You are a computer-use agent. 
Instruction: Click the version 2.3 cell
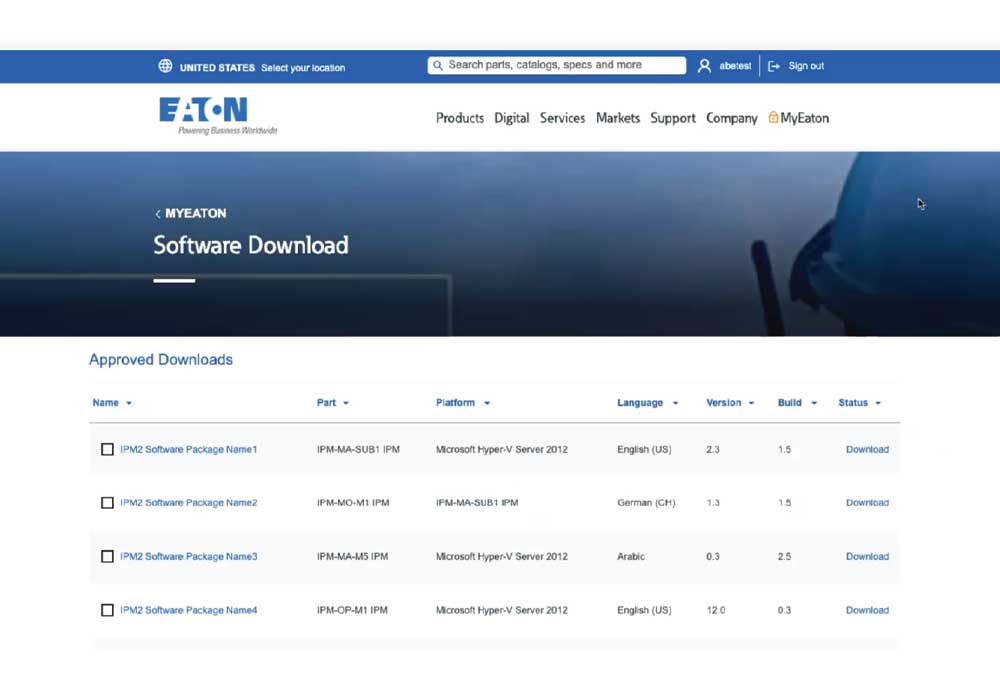click(x=713, y=449)
